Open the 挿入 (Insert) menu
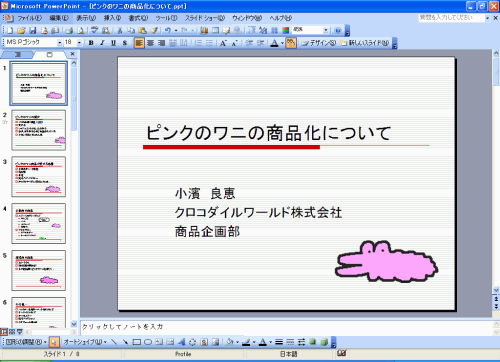Image resolution: width=500 pixels, height=362 pixels. [112, 18]
